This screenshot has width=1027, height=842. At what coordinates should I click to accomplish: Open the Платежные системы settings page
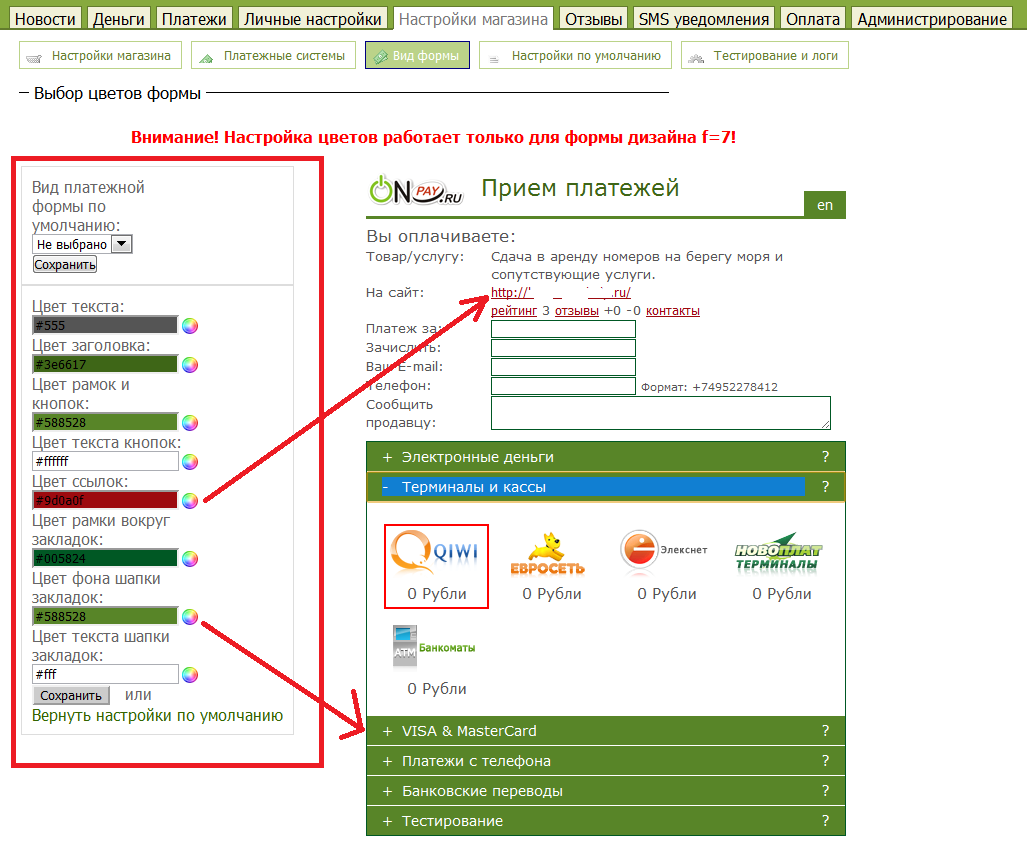273,56
